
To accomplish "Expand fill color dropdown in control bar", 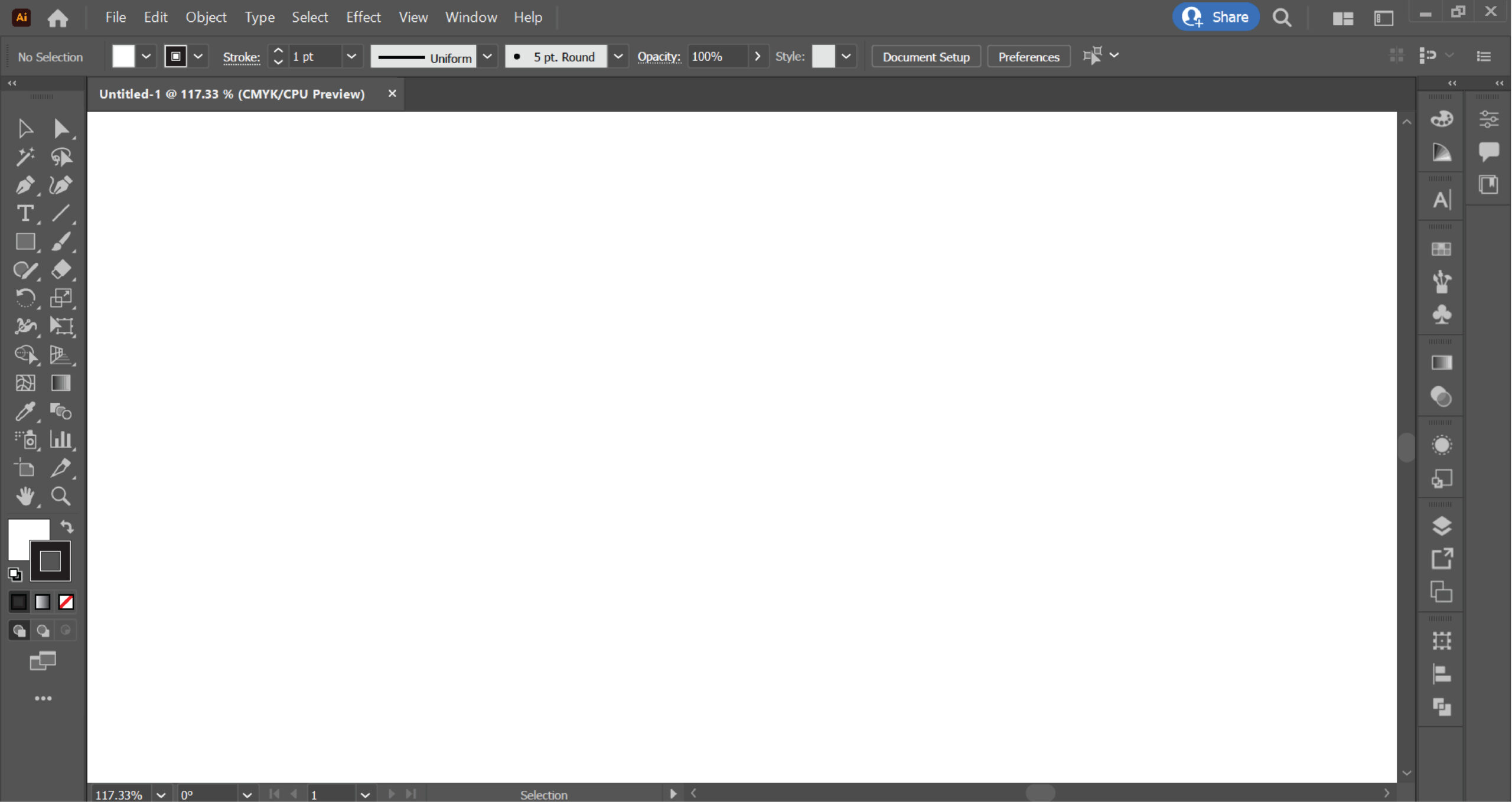I will (x=146, y=57).
